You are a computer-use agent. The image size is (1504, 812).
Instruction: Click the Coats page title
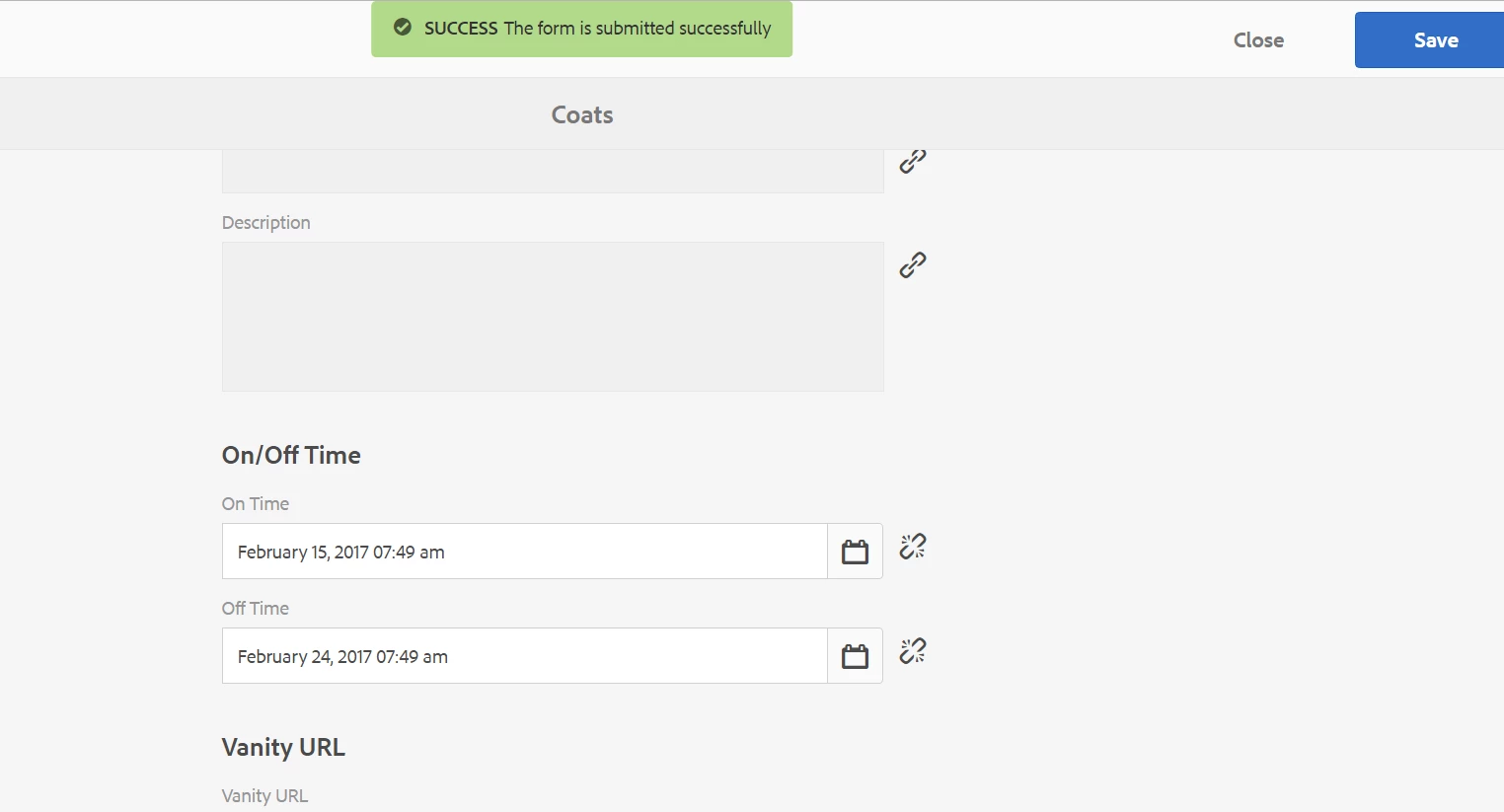pyautogui.click(x=582, y=115)
